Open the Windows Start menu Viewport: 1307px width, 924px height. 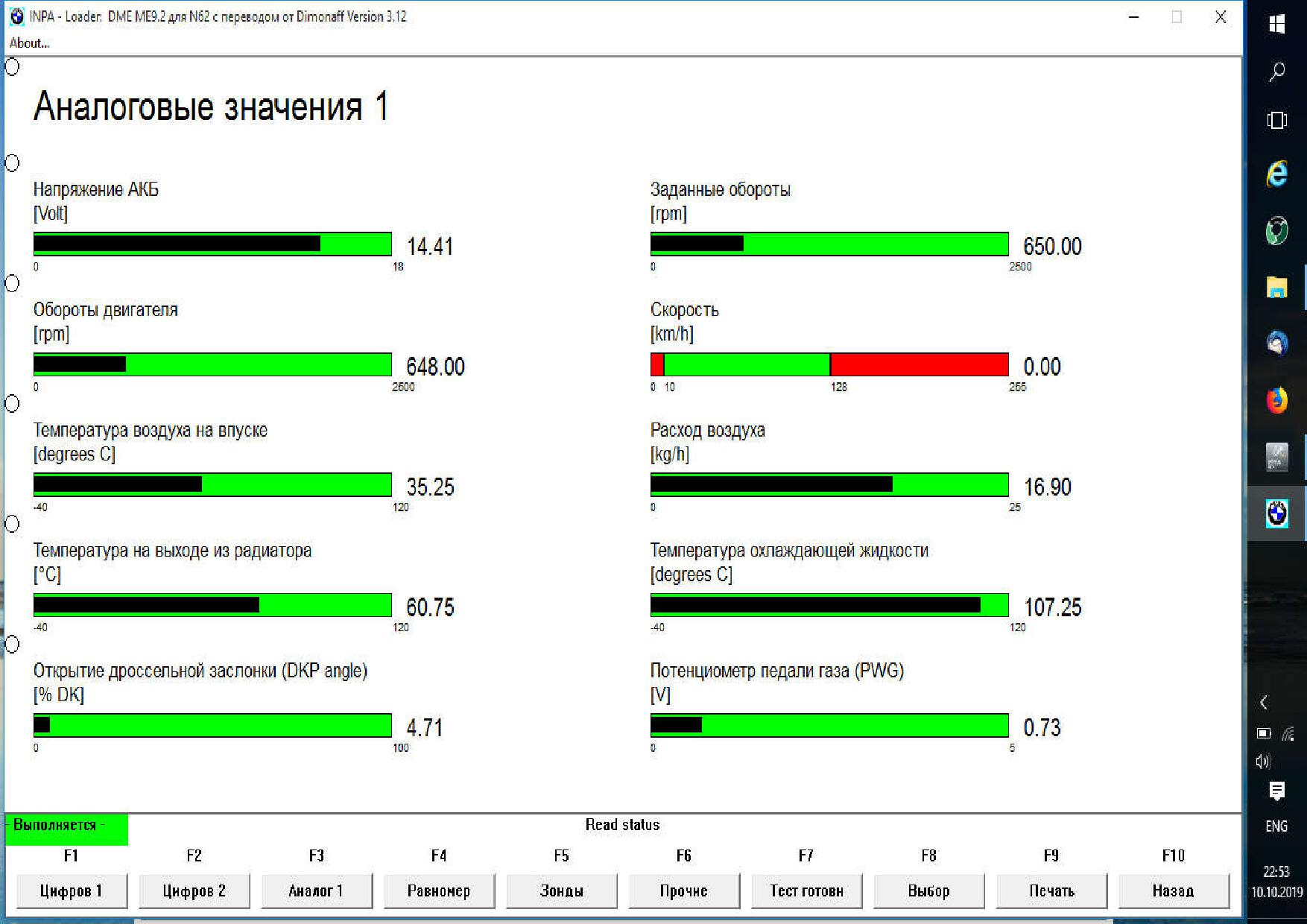point(1276,25)
